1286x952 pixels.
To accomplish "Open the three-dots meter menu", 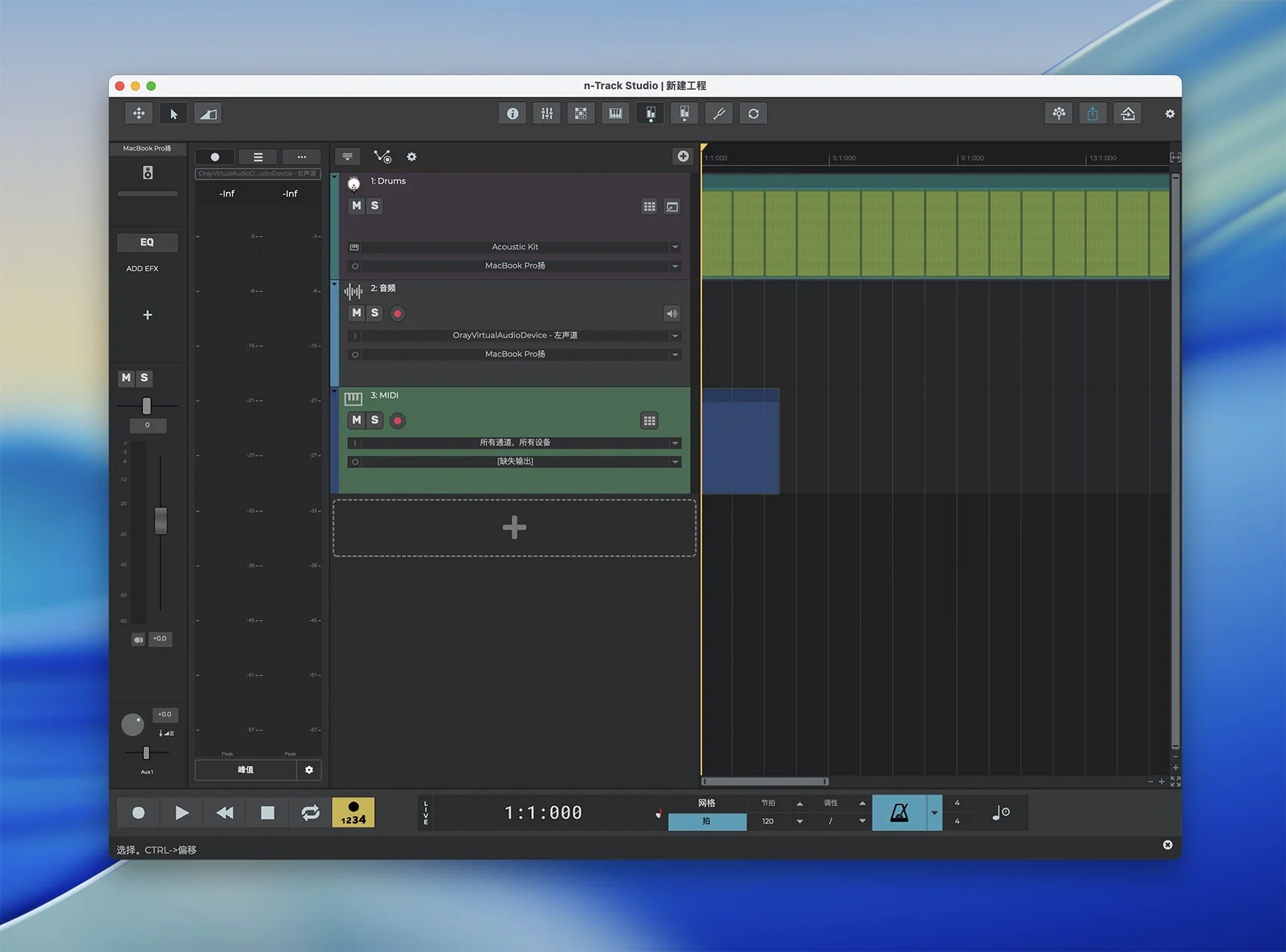I will tap(302, 157).
